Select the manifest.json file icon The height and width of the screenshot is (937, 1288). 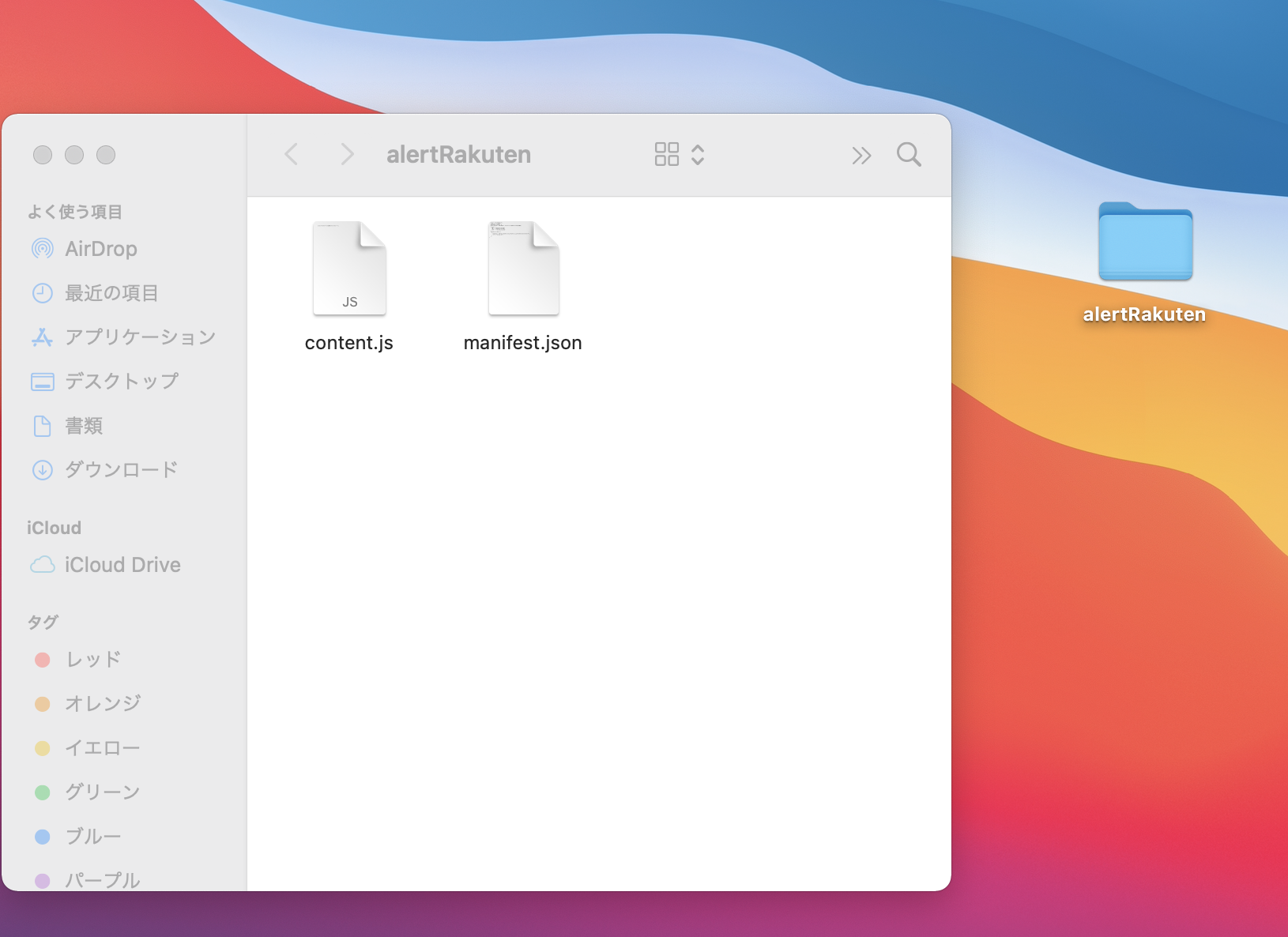tap(524, 269)
